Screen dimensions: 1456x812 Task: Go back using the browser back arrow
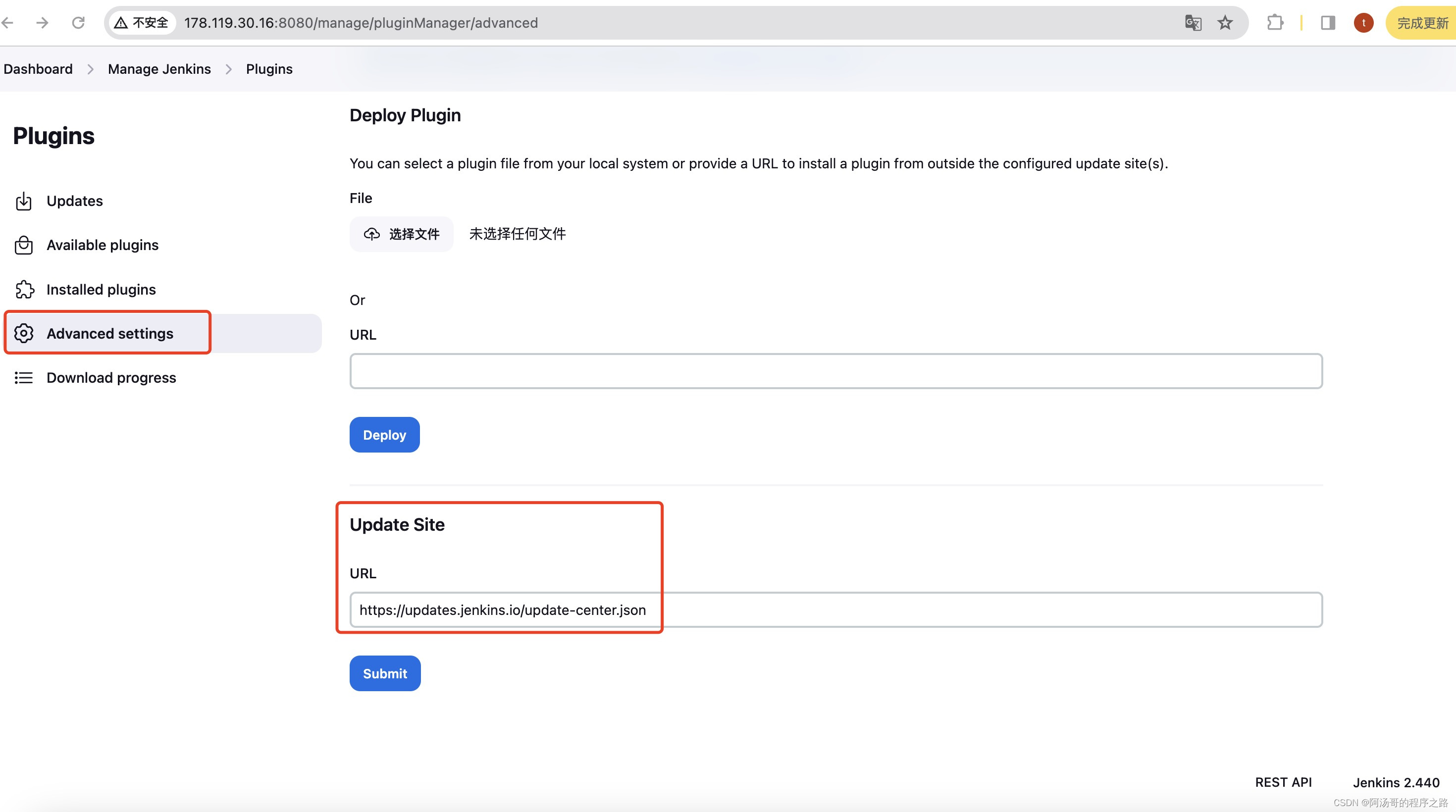(x=8, y=23)
